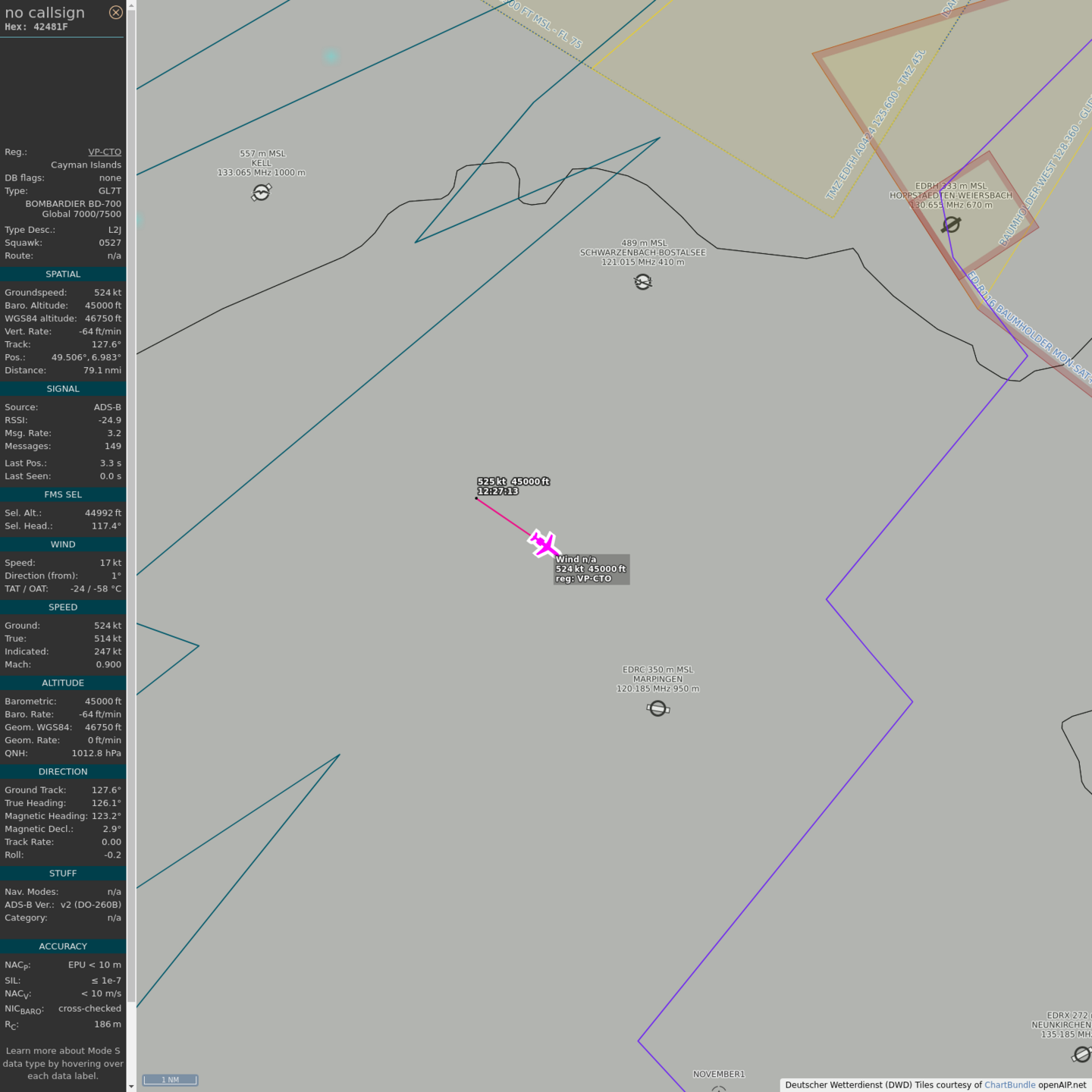Click the KELL glider airfield icon
This screenshot has height=1092, width=1092.
pyautogui.click(x=261, y=193)
